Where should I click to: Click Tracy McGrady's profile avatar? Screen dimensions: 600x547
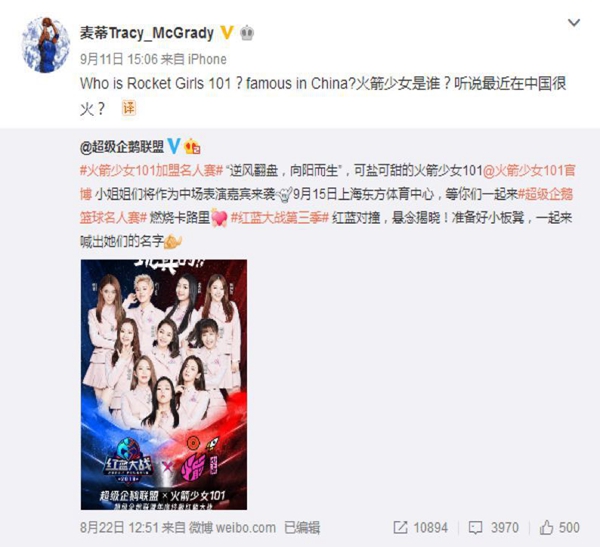click(46, 45)
